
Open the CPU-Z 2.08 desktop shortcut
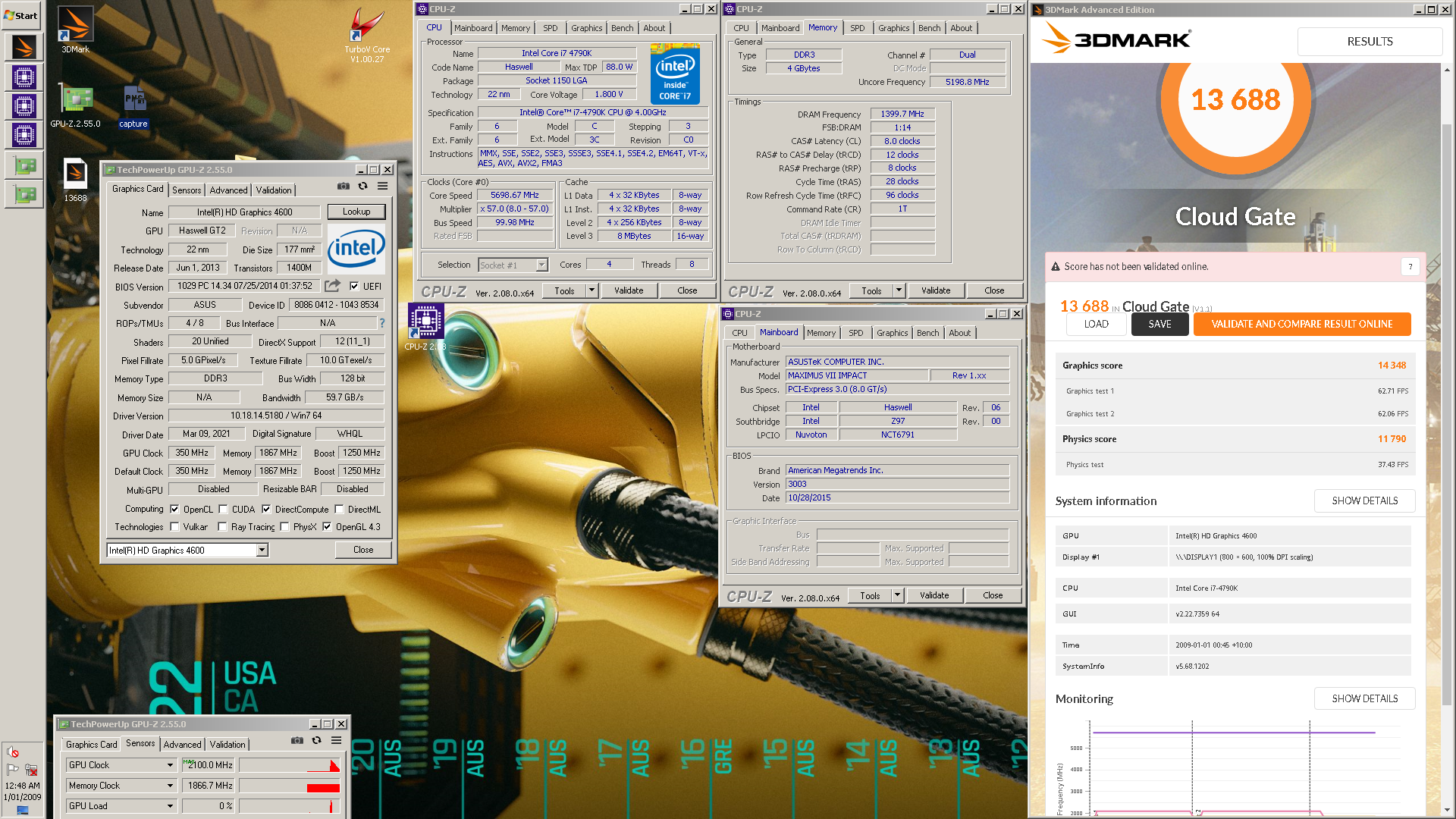pyautogui.click(x=425, y=327)
